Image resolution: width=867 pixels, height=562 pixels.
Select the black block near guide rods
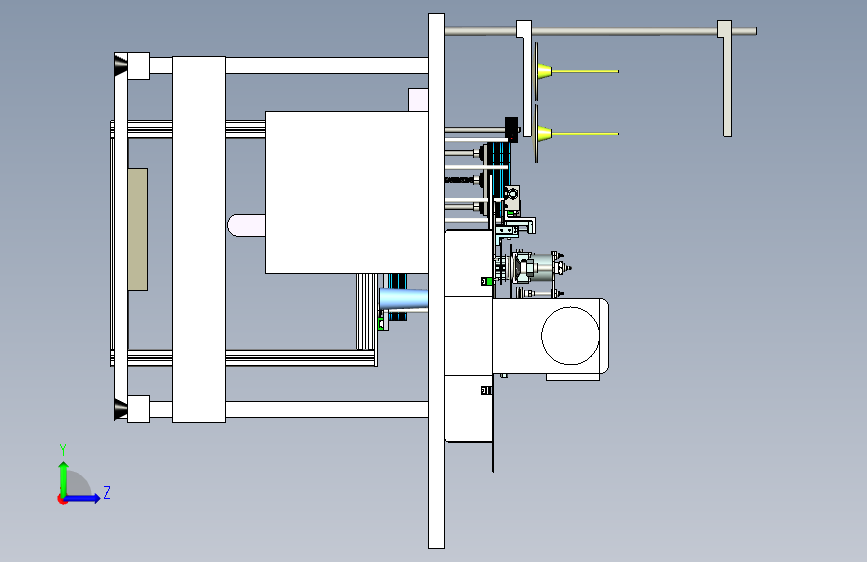point(511,129)
